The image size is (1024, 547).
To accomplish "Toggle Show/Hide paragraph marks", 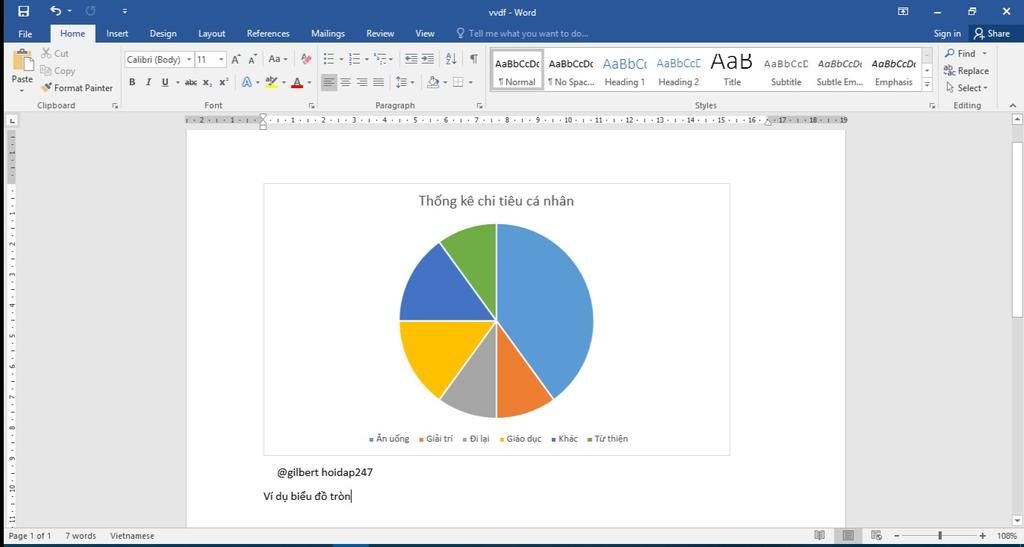I will point(473,59).
